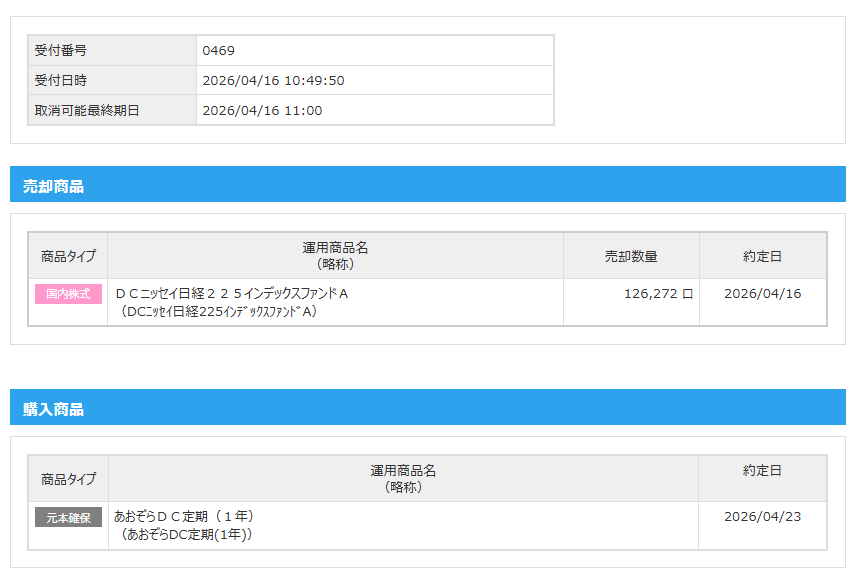
Task: Click the pink 国内株式 product type badge
Action: click(69, 294)
